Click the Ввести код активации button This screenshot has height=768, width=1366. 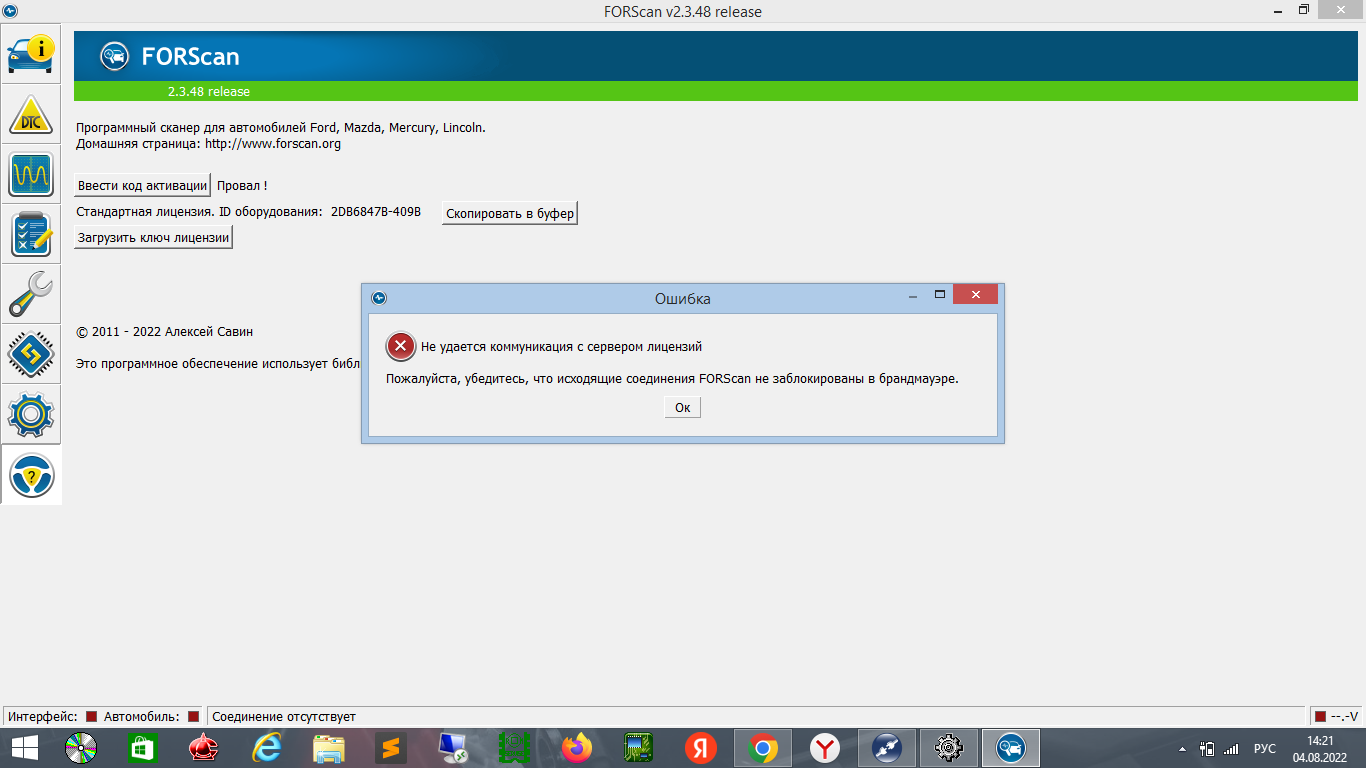point(143,186)
